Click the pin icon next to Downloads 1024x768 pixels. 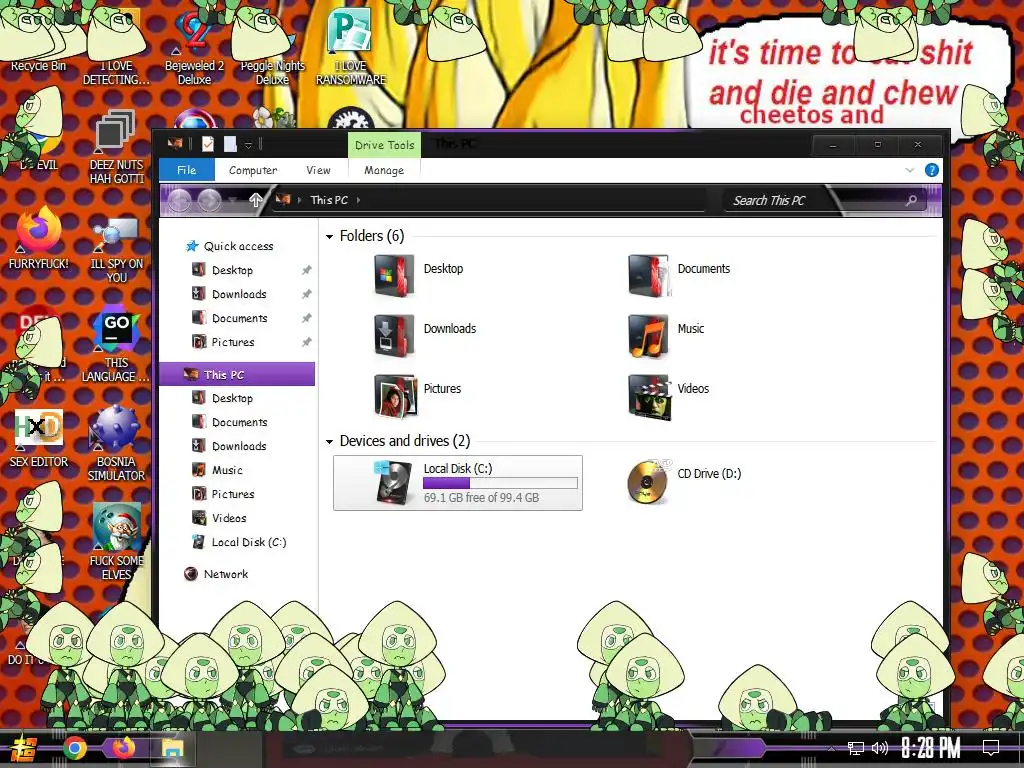pyautogui.click(x=306, y=294)
